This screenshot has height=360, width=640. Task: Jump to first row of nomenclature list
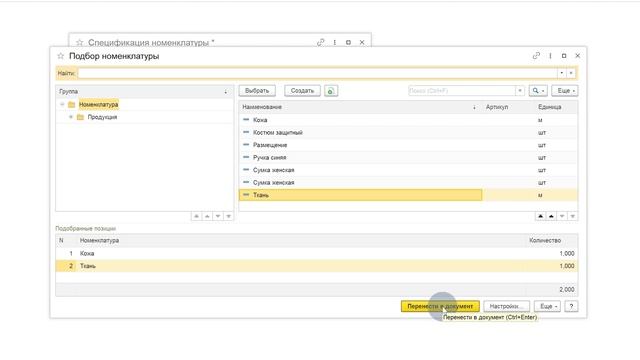540,216
